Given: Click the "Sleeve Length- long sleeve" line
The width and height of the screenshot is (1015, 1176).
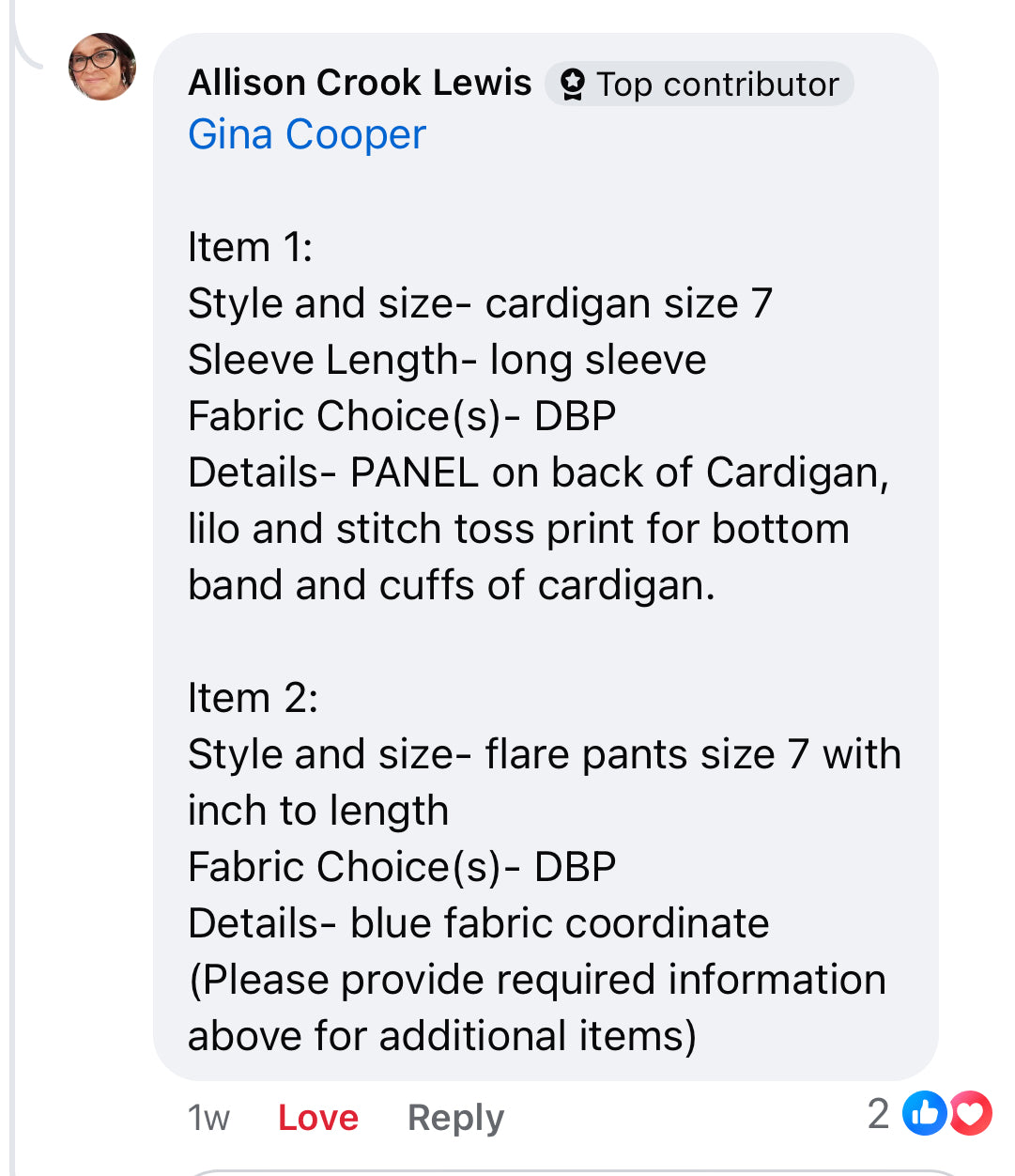Looking at the screenshot, I should click(447, 360).
